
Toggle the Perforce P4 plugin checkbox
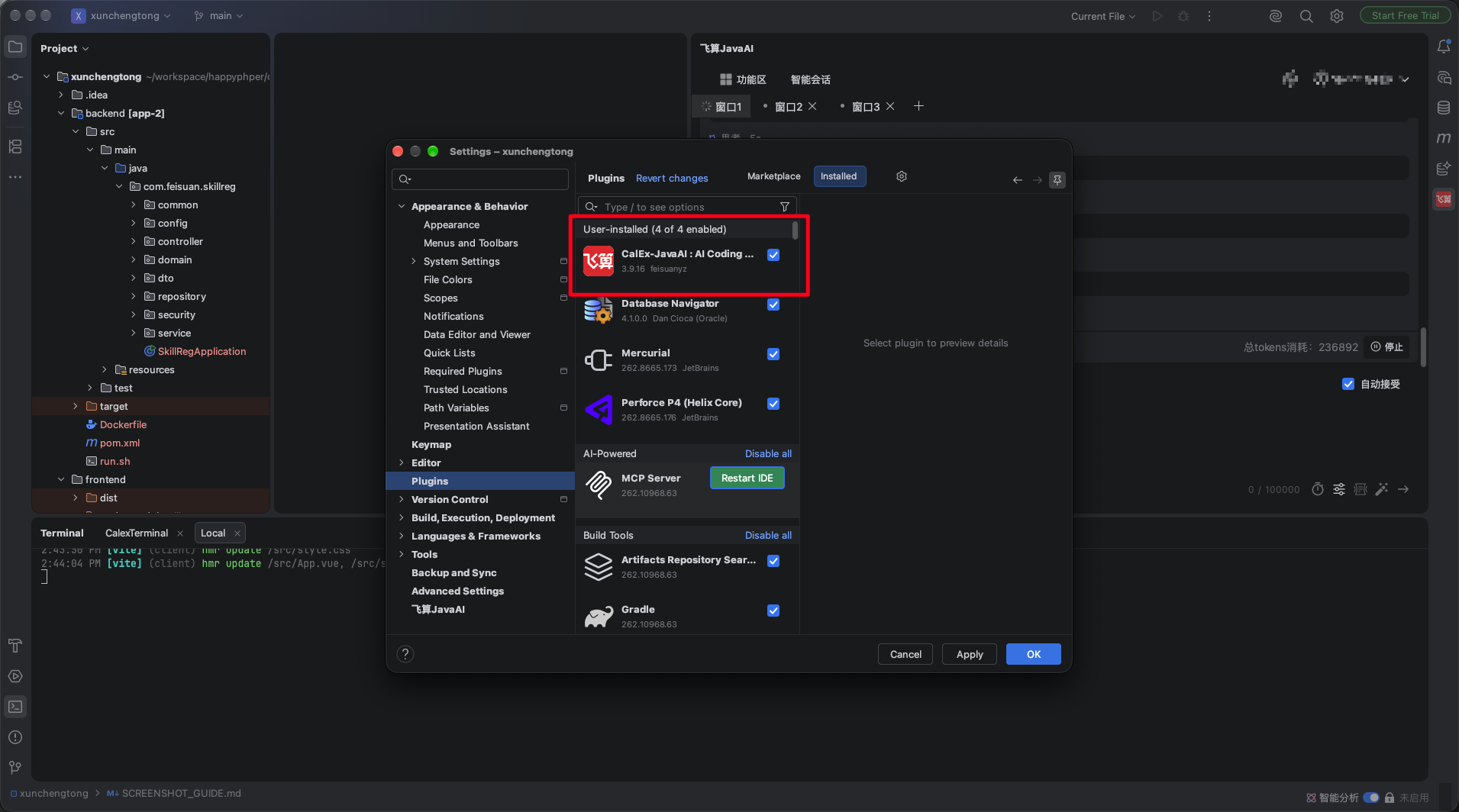[773, 404]
